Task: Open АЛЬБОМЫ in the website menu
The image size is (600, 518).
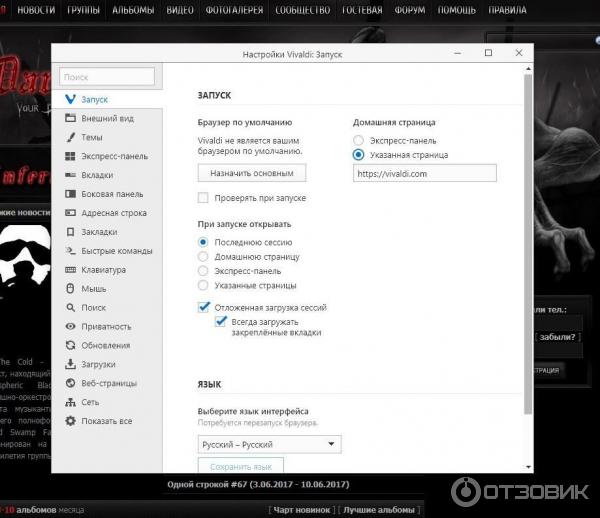Action: pos(133,10)
